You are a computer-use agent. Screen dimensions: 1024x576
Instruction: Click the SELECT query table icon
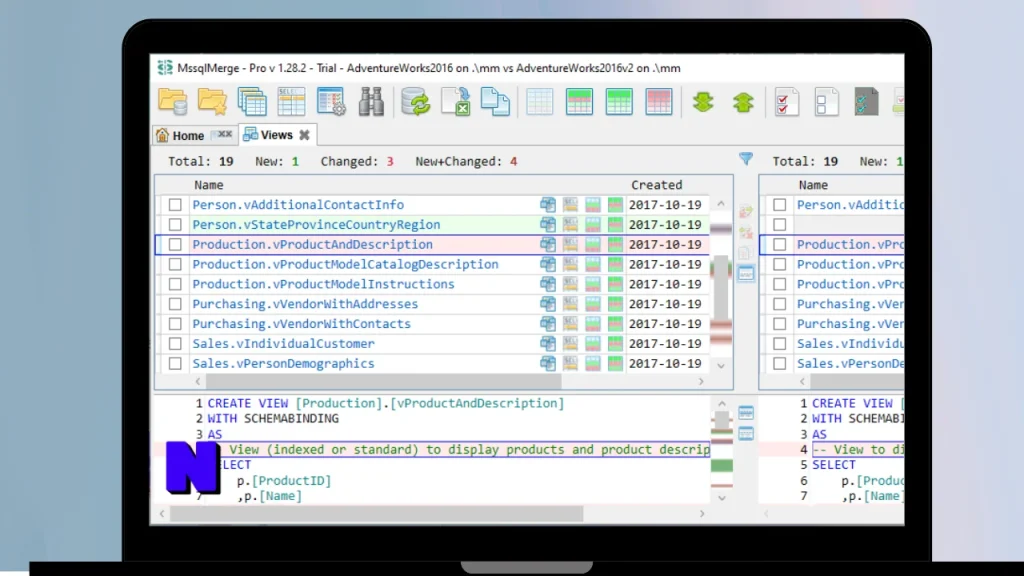pos(291,102)
